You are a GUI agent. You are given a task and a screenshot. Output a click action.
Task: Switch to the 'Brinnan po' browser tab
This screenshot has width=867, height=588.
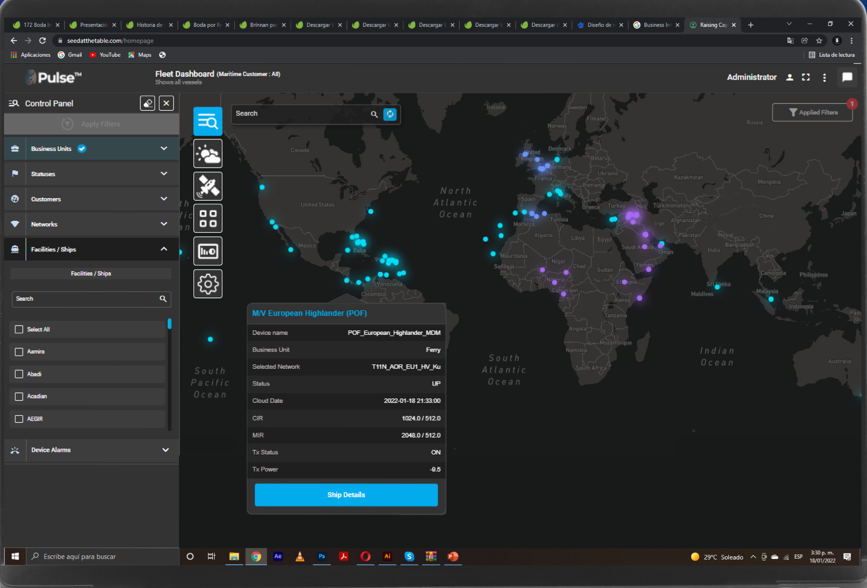coord(262,25)
